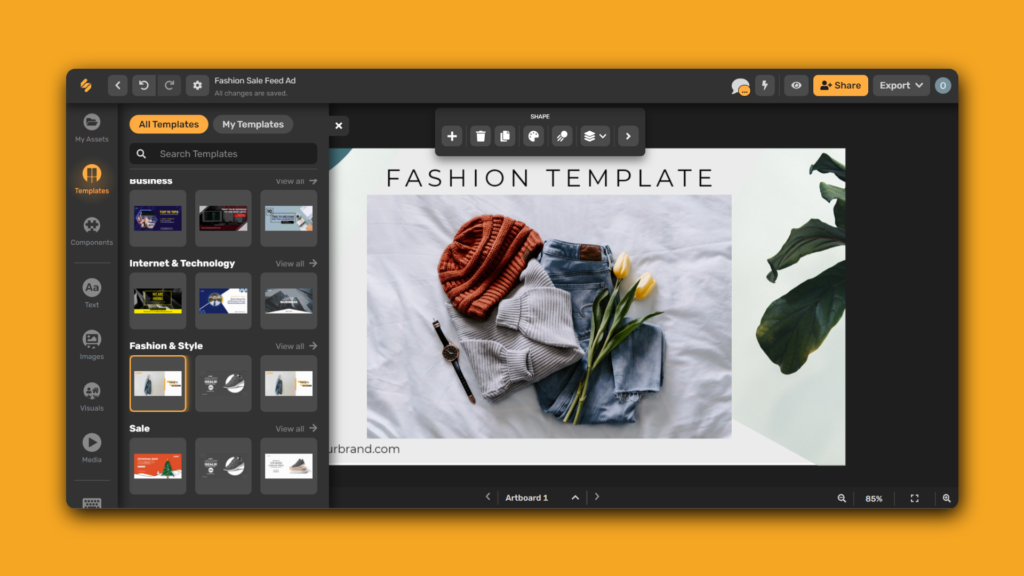Image resolution: width=1024 pixels, height=576 pixels.
Task: Click the lightning bolt quick actions icon
Action: pos(765,86)
